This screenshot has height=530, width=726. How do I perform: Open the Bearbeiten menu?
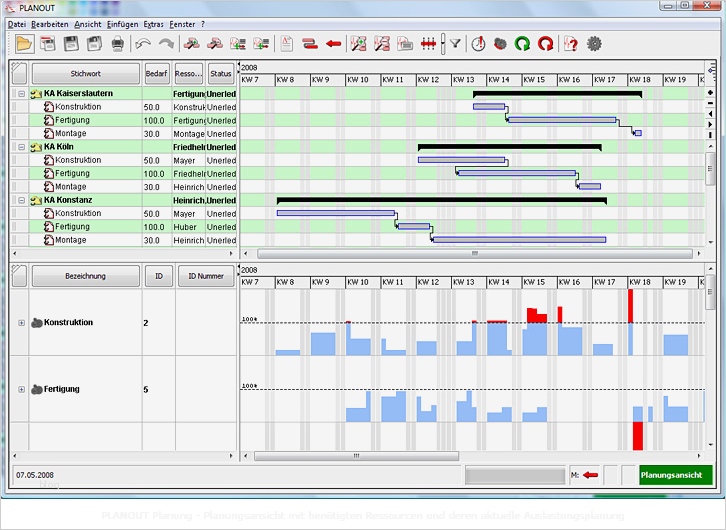(x=50, y=24)
